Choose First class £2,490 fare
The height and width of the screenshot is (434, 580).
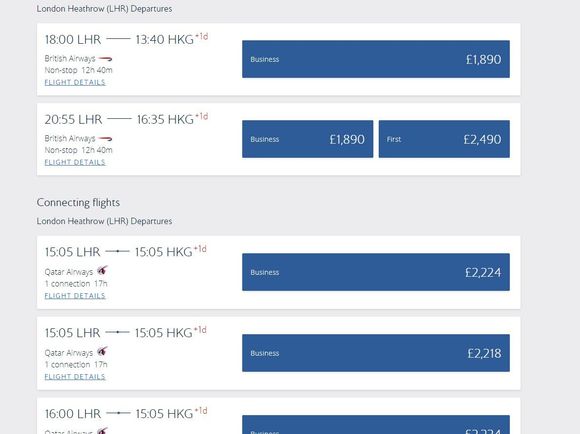[444, 139]
